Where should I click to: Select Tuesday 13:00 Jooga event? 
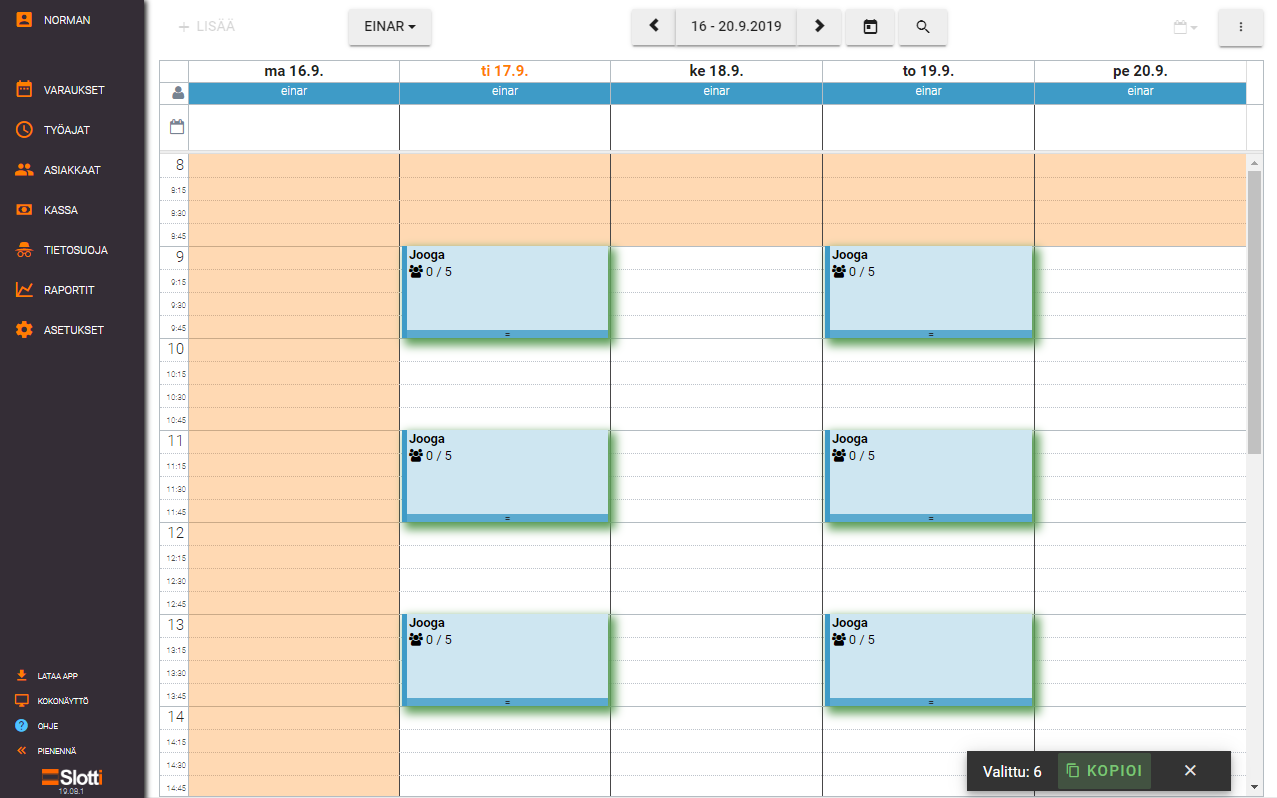pos(506,660)
